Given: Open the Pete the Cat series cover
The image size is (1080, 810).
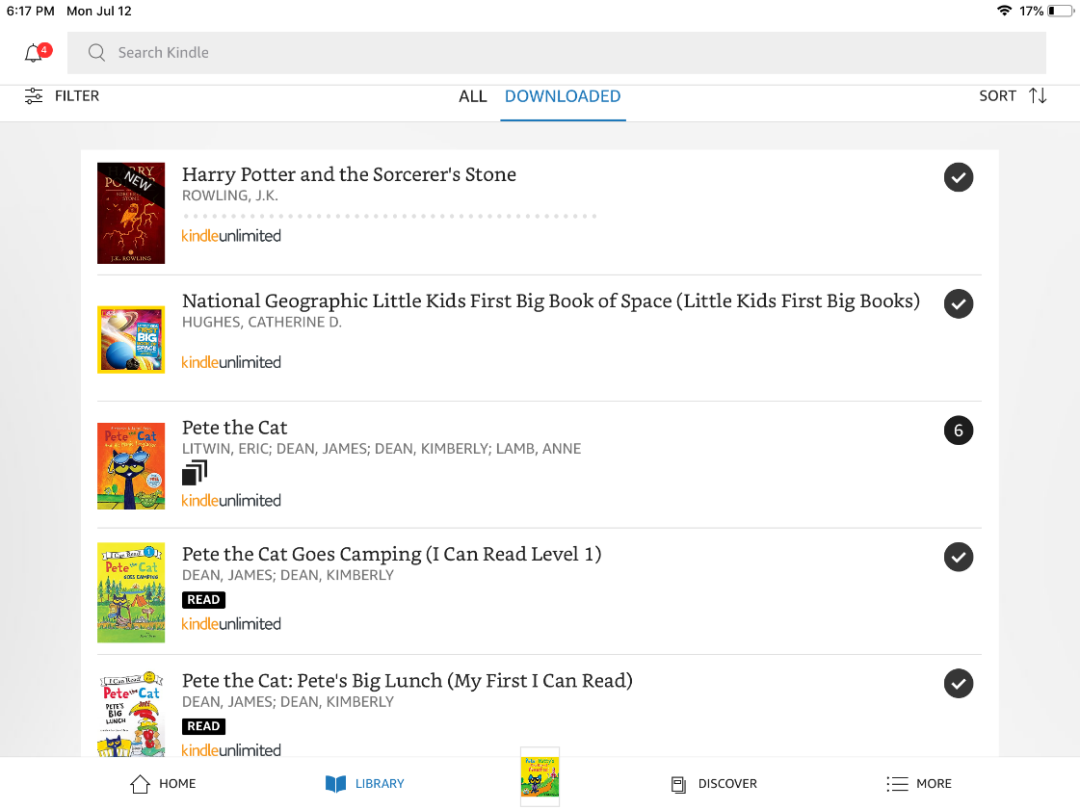Looking at the screenshot, I should [x=131, y=466].
